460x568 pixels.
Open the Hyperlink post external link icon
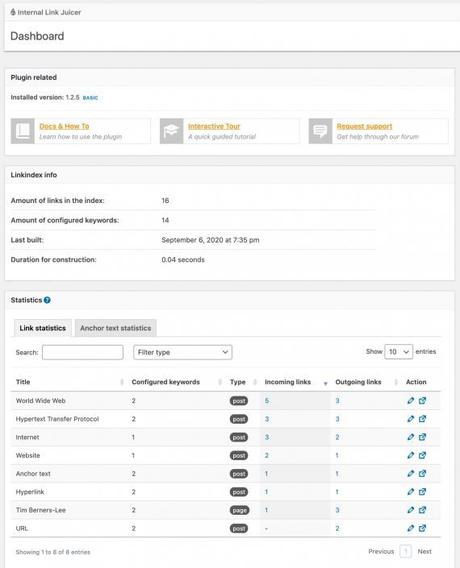coord(422,492)
